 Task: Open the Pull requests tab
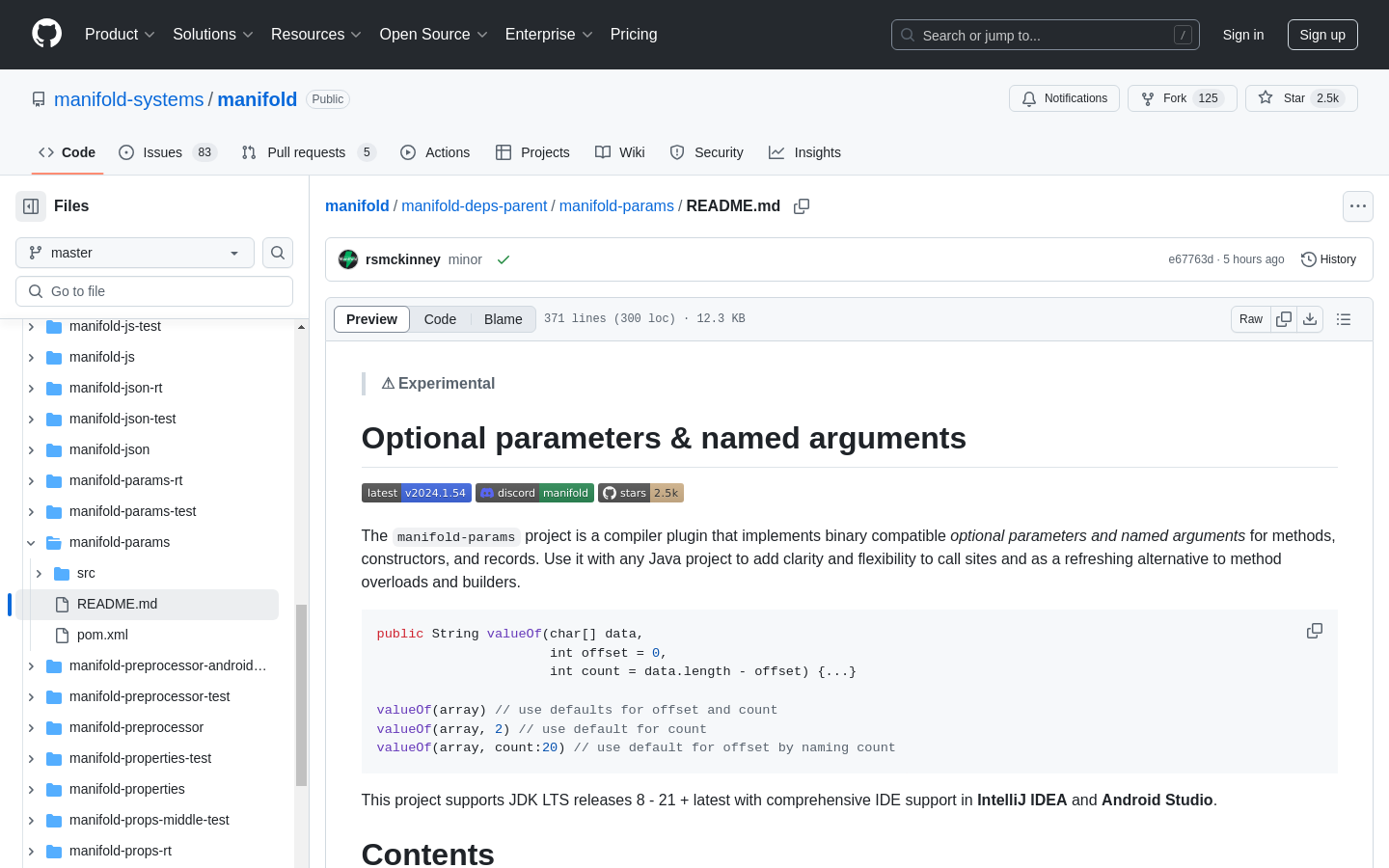click(x=309, y=152)
